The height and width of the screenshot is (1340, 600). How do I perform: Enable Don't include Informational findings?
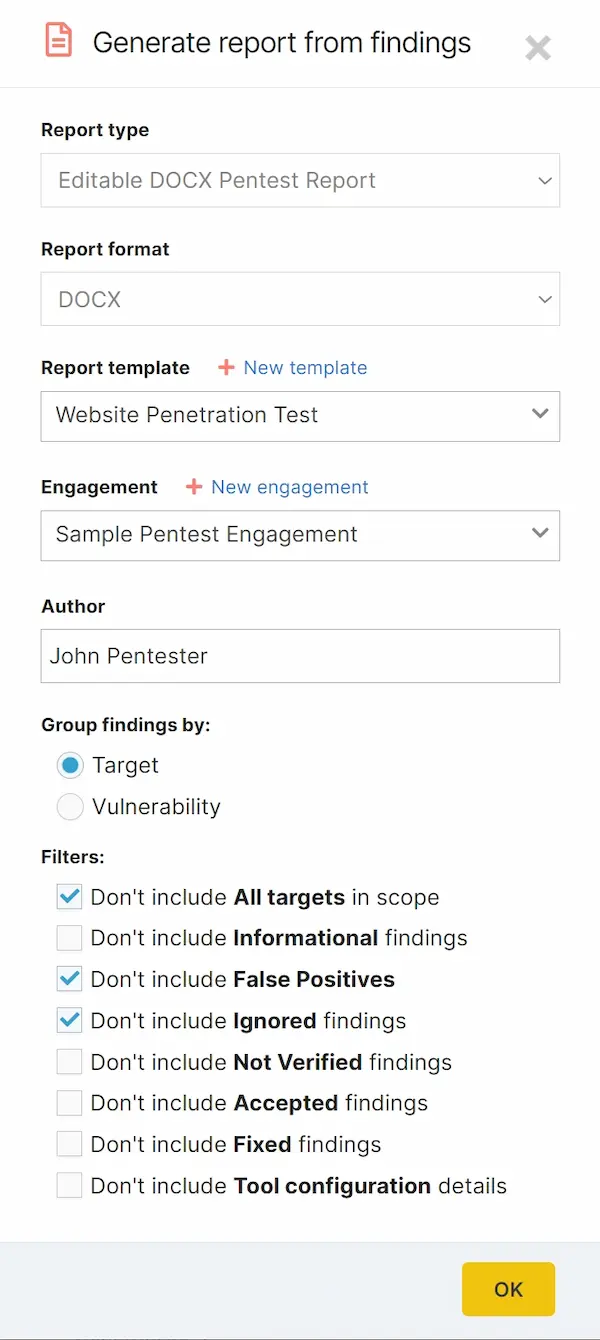click(69, 937)
